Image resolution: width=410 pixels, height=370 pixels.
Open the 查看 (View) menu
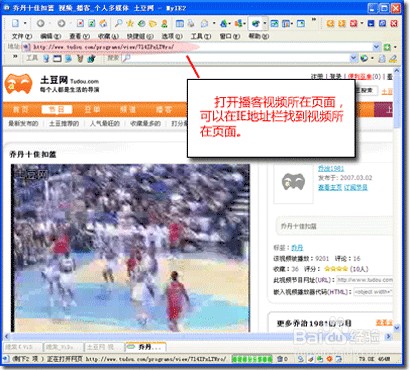click(79, 36)
